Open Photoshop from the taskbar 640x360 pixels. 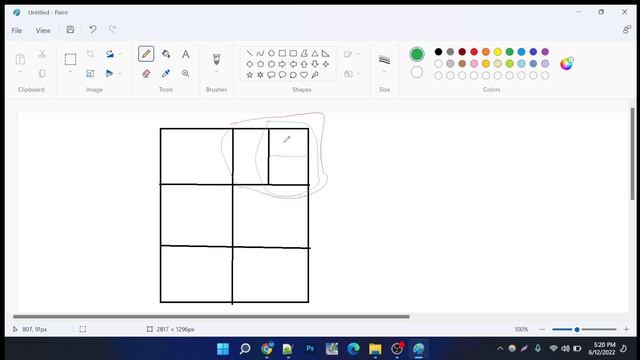coord(310,349)
